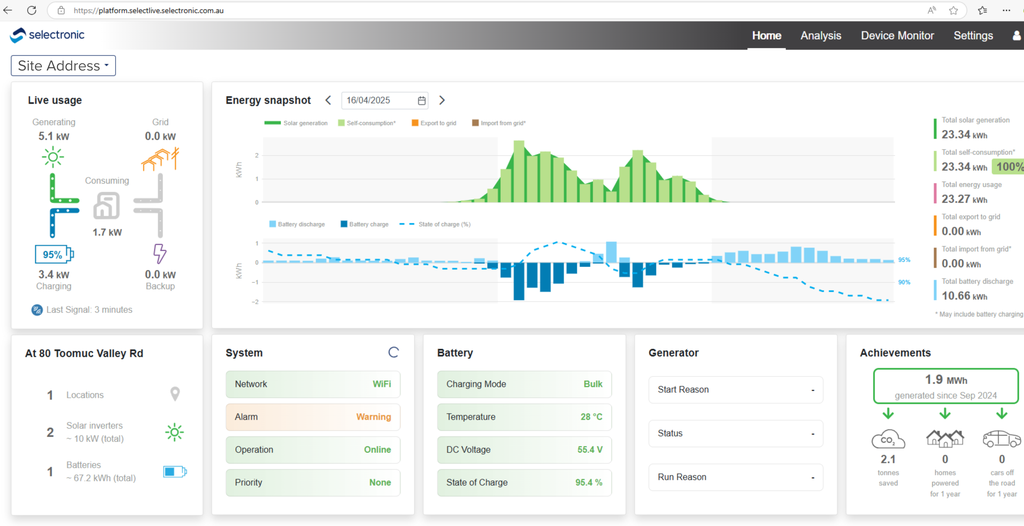Image resolution: width=1024 pixels, height=526 pixels.
Task: Go to previous day with left chevron
Action: pos(328,100)
